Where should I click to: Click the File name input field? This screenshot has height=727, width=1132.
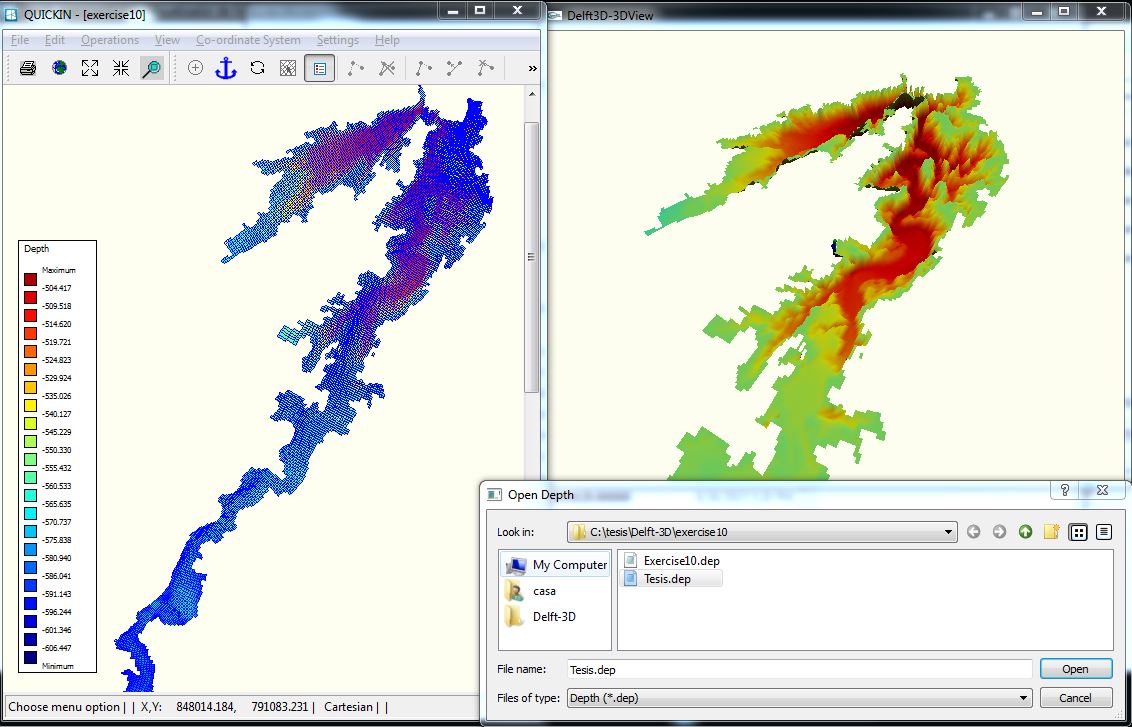click(799, 669)
